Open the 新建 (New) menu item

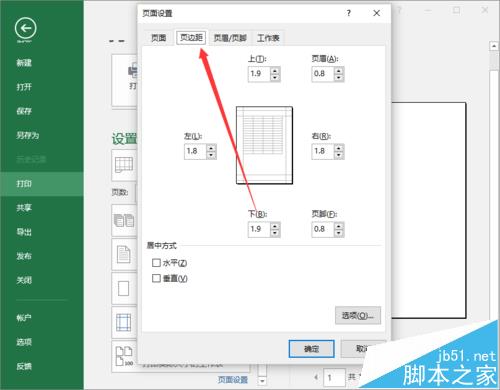[x=24, y=63]
